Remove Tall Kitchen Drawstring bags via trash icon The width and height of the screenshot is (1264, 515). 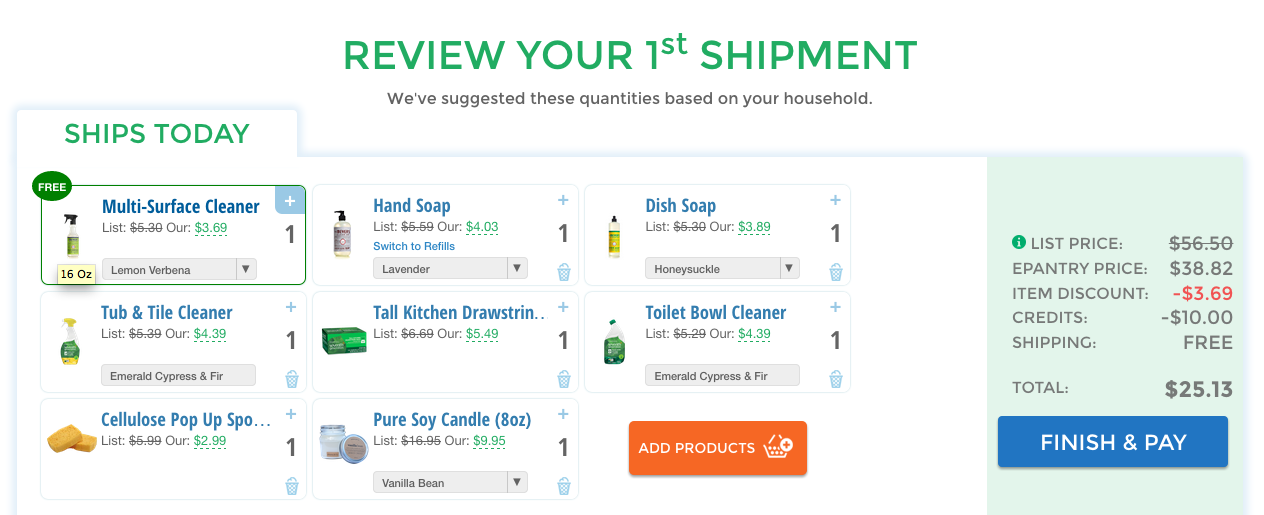[x=564, y=379]
